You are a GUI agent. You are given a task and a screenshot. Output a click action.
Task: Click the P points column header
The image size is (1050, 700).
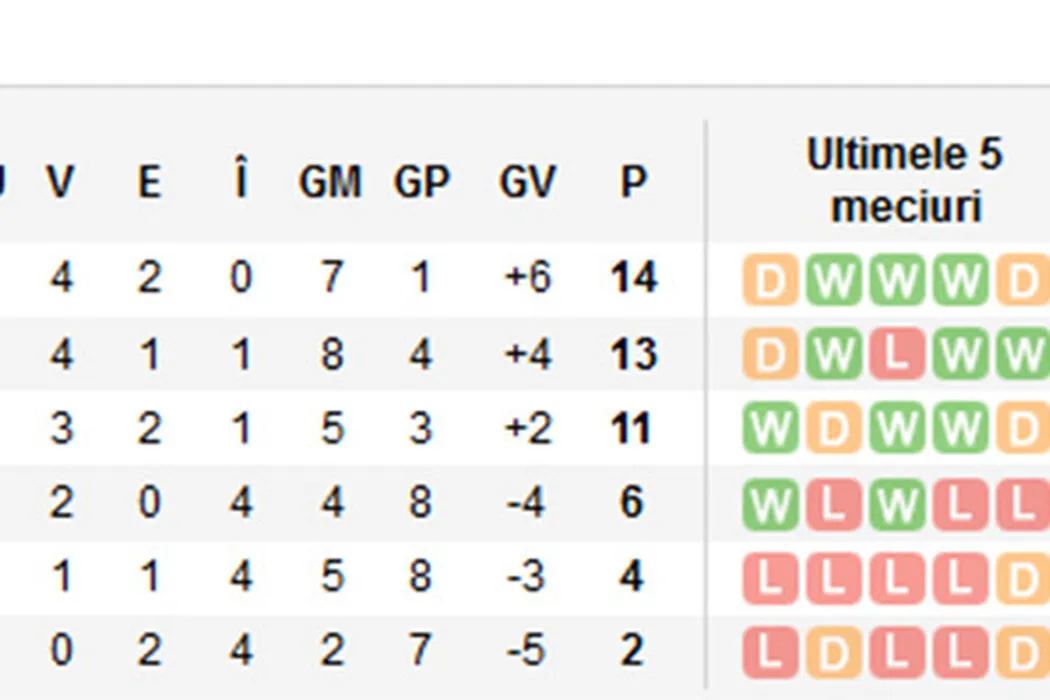632,182
